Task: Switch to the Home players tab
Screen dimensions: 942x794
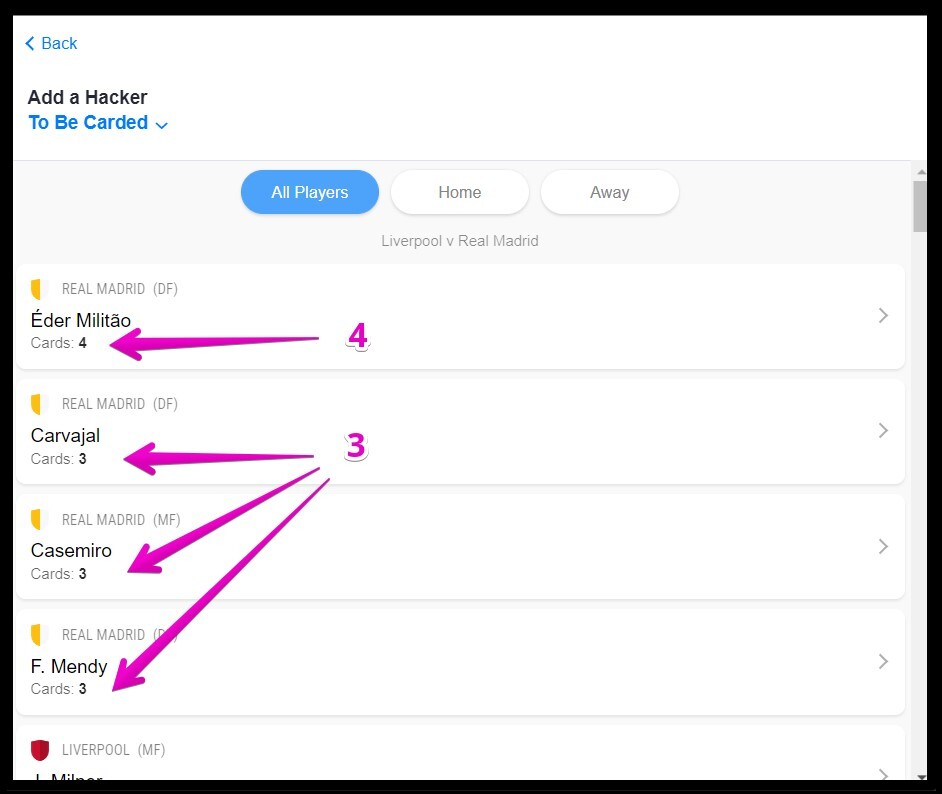Action: tap(460, 192)
